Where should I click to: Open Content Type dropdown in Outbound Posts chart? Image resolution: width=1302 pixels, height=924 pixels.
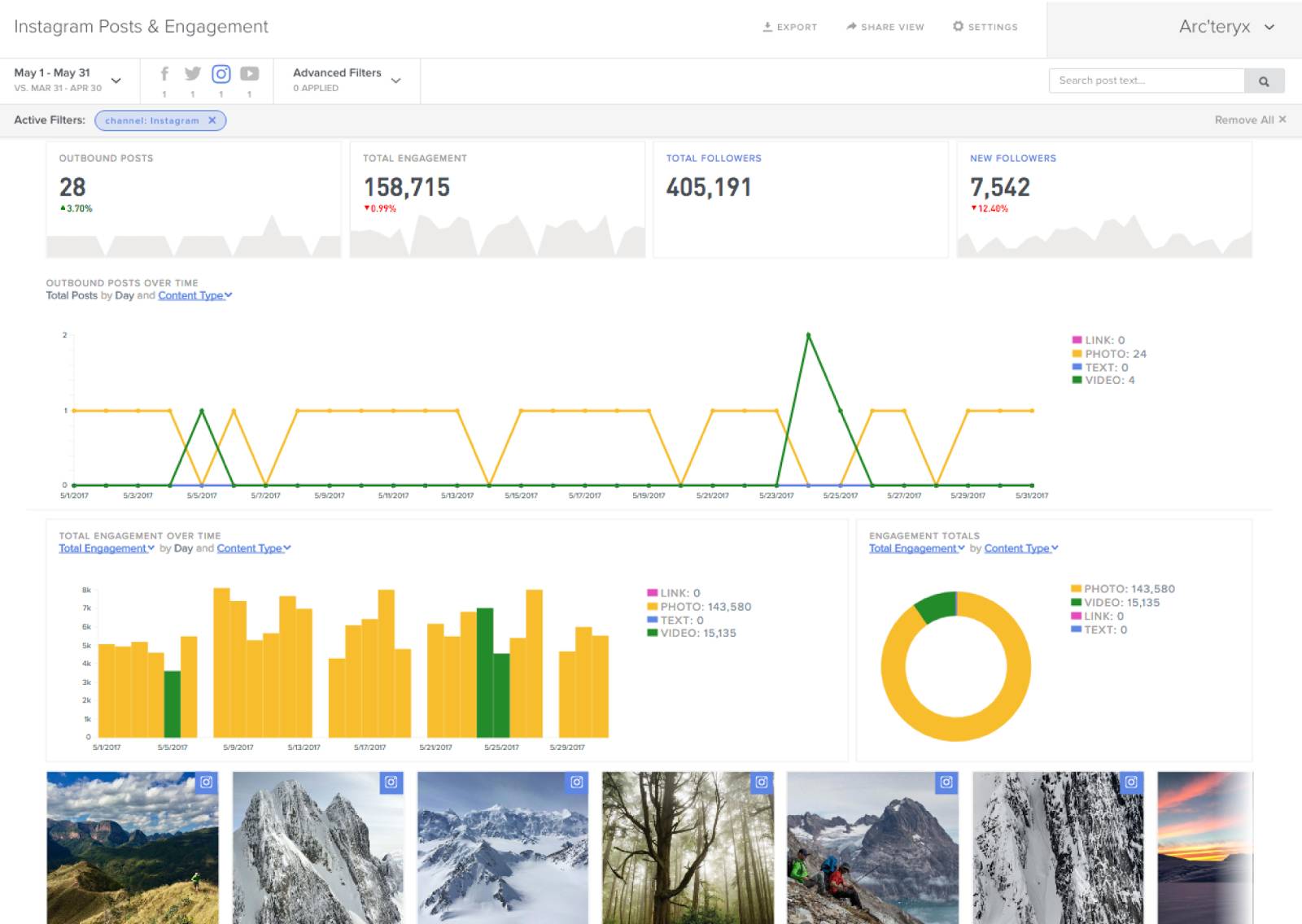coord(195,295)
